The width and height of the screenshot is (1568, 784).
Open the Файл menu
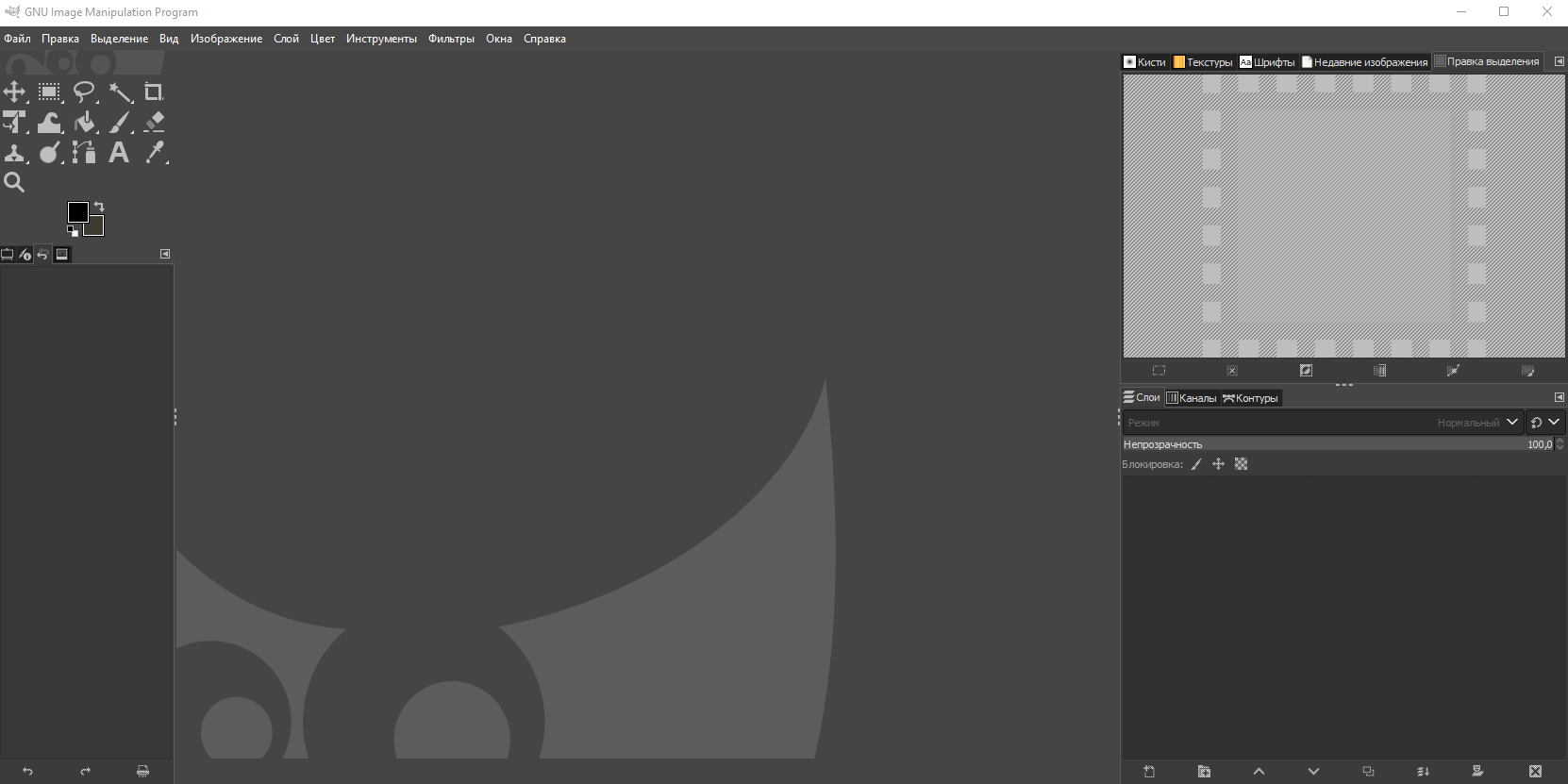[17, 39]
